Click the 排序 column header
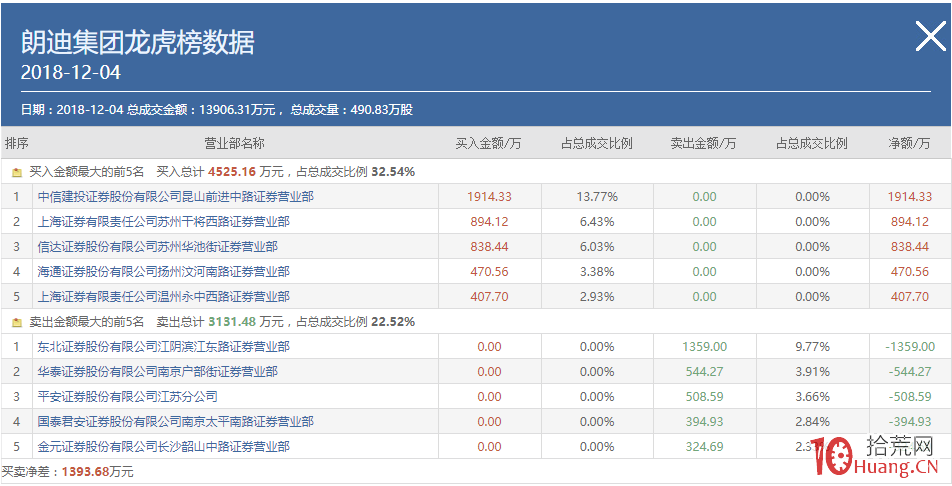The width and height of the screenshot is (952, 486). (x=16, y=143)
